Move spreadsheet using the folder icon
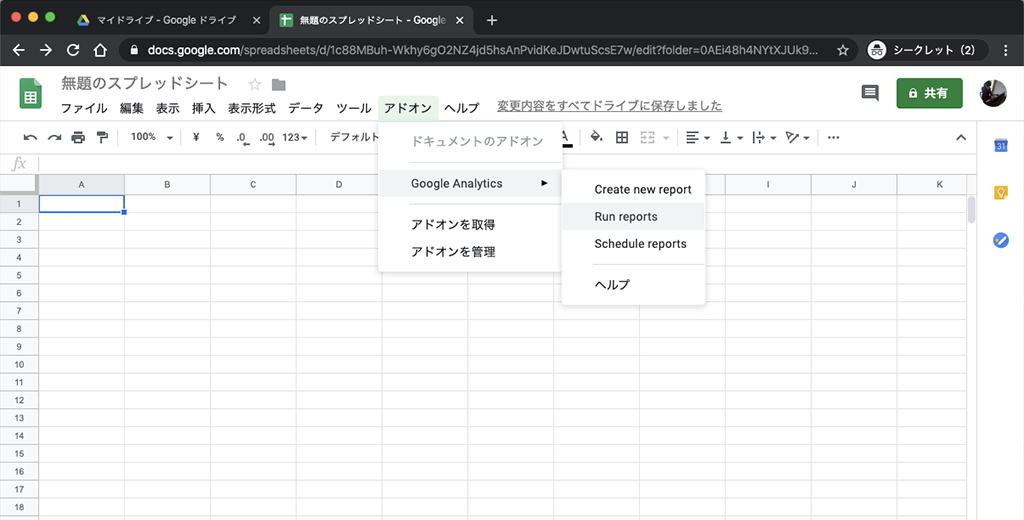Screen dimensions: 1024x520 pyautogui.click(x=279, y=84)
